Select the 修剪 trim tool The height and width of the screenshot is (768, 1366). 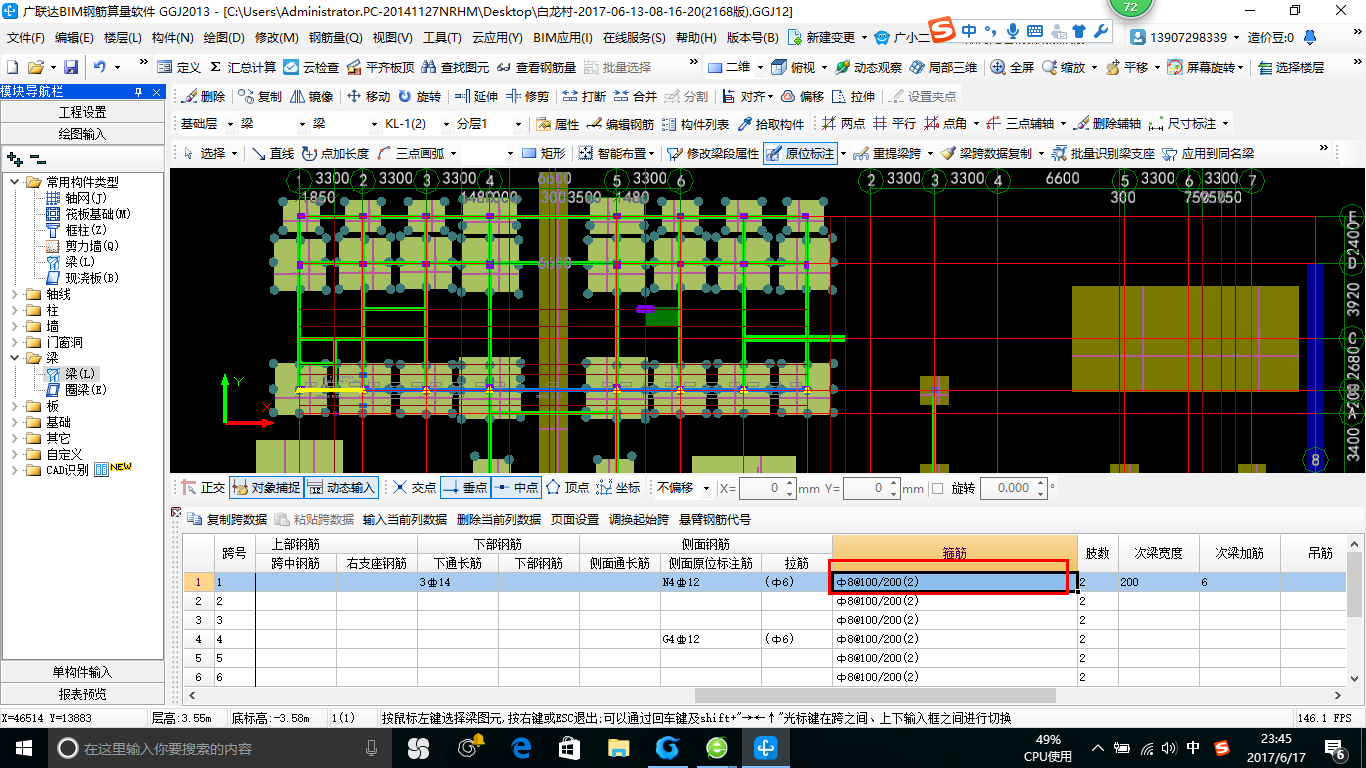click(x=527, y=97)
